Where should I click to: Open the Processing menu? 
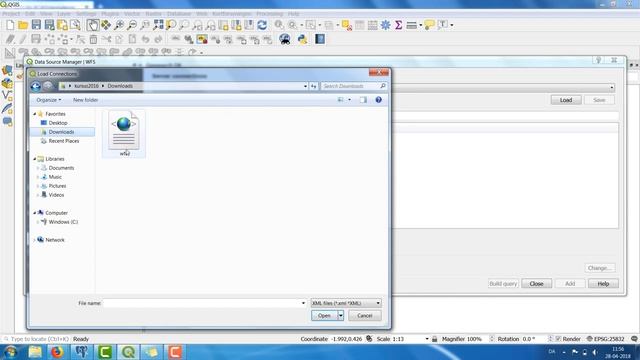269,14
